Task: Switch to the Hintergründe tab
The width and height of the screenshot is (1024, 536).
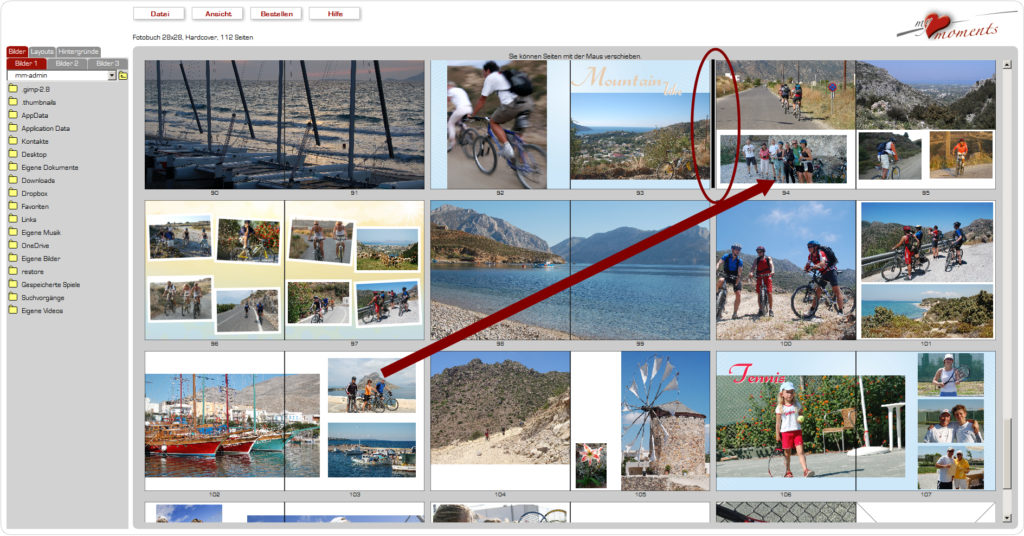Action: 78,51
